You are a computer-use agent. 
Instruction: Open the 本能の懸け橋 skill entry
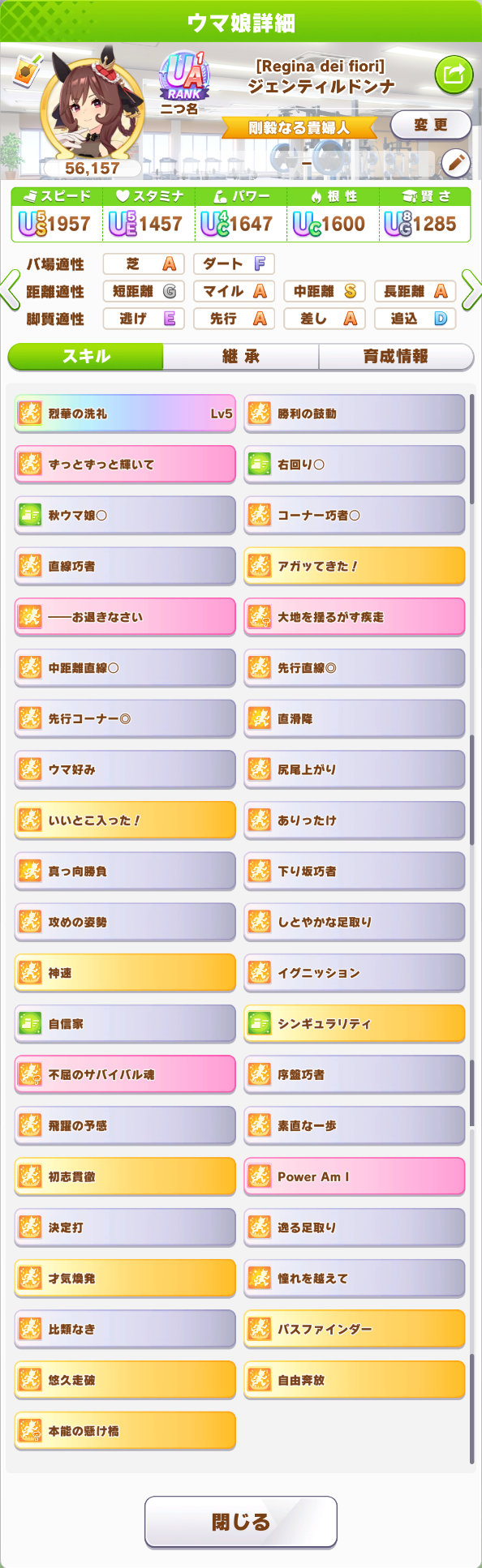click(125, 1431)
